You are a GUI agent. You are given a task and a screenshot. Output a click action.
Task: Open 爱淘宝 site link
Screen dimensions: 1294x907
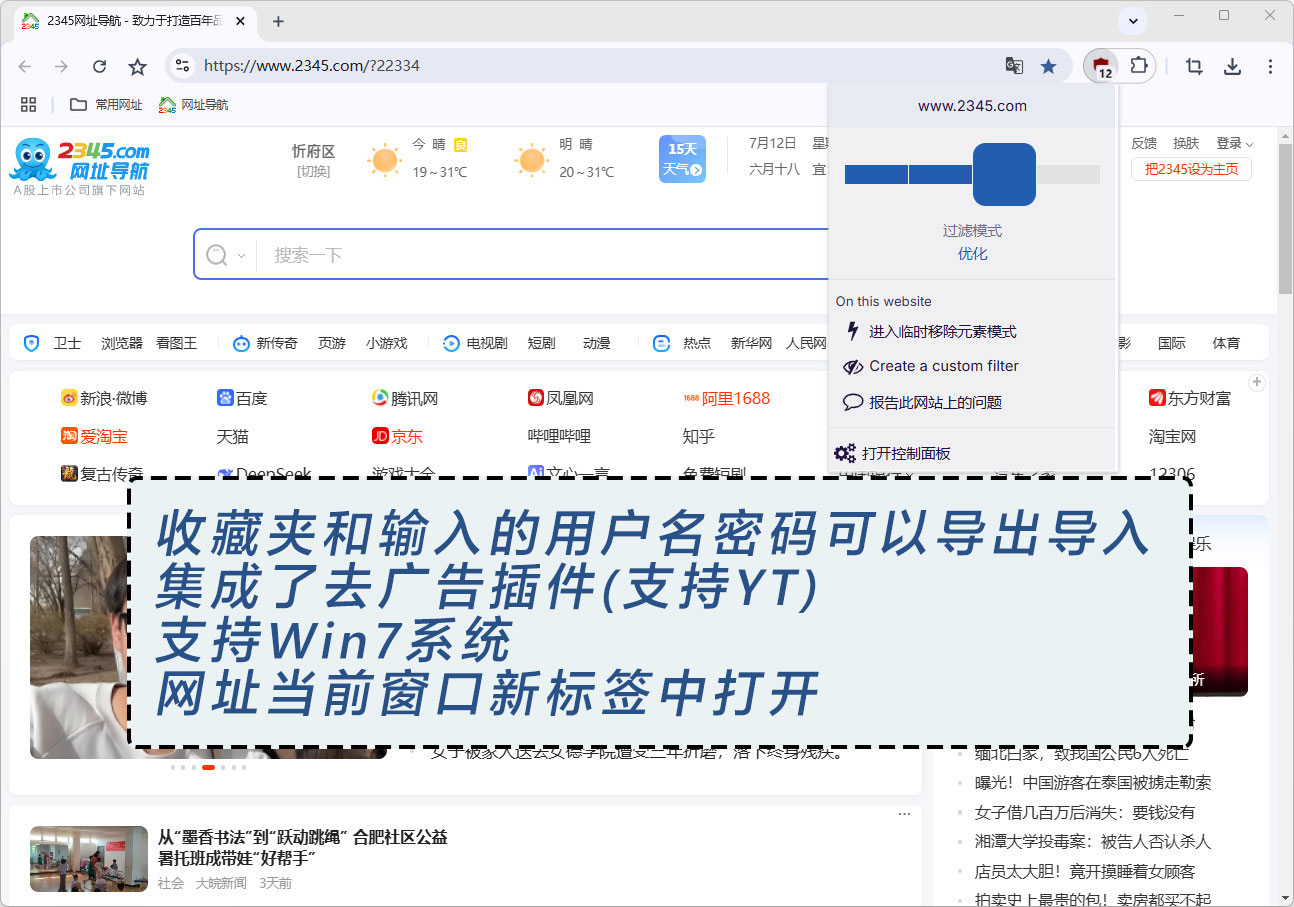[x=94, y=436]
